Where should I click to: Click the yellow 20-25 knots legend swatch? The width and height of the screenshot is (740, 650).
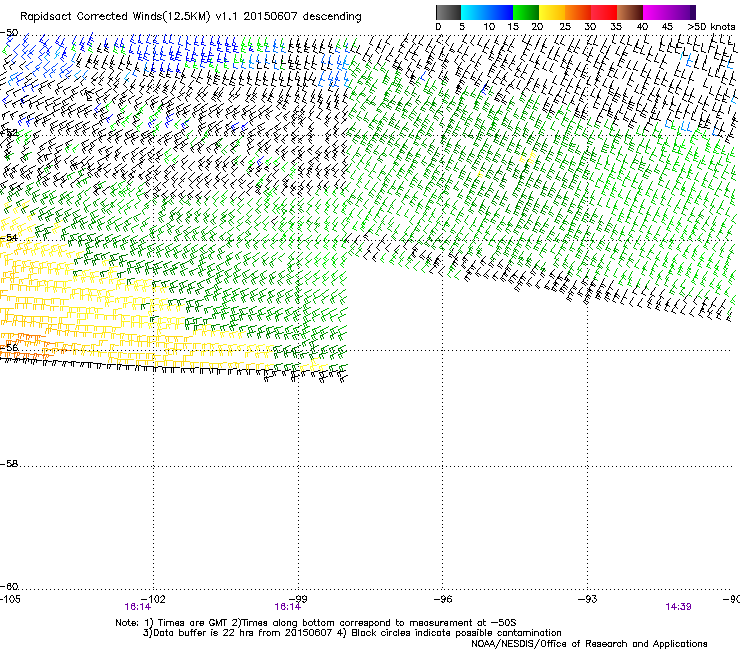point(552,12)
